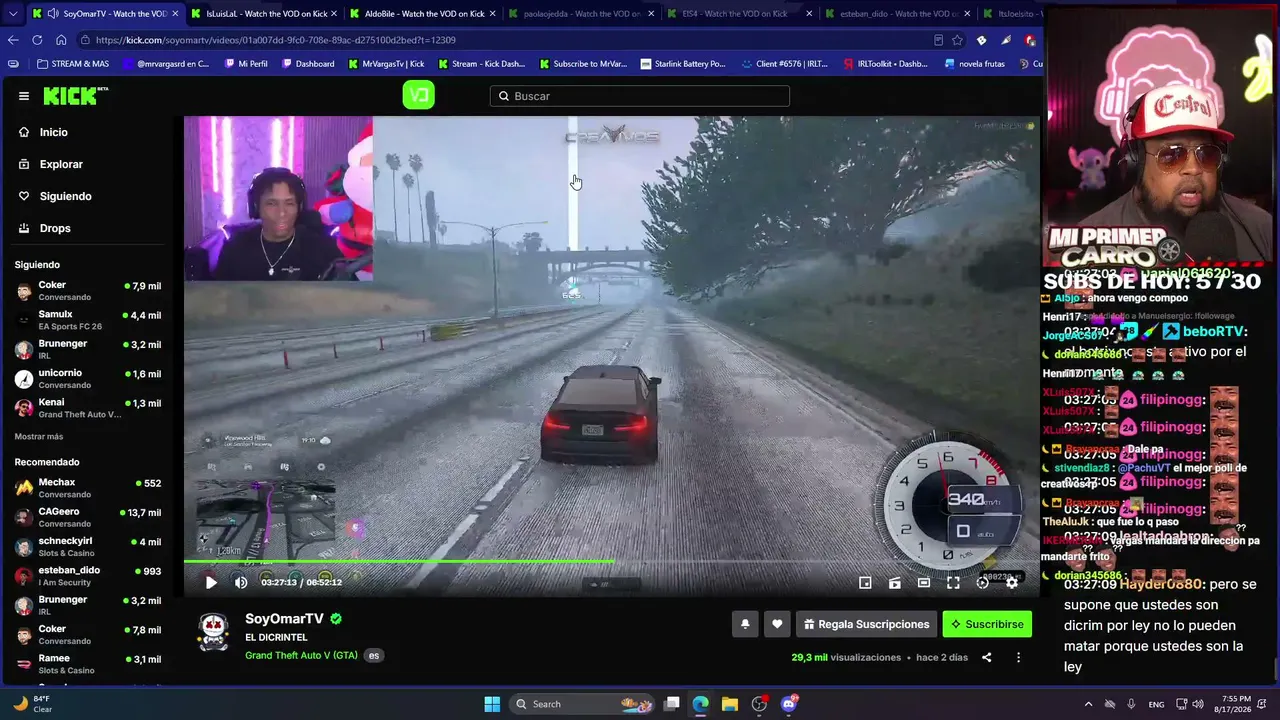1280x720 pixels.
Task: Open the STREAM & MAS bookmark folder
Action: [x=72, y=64]
